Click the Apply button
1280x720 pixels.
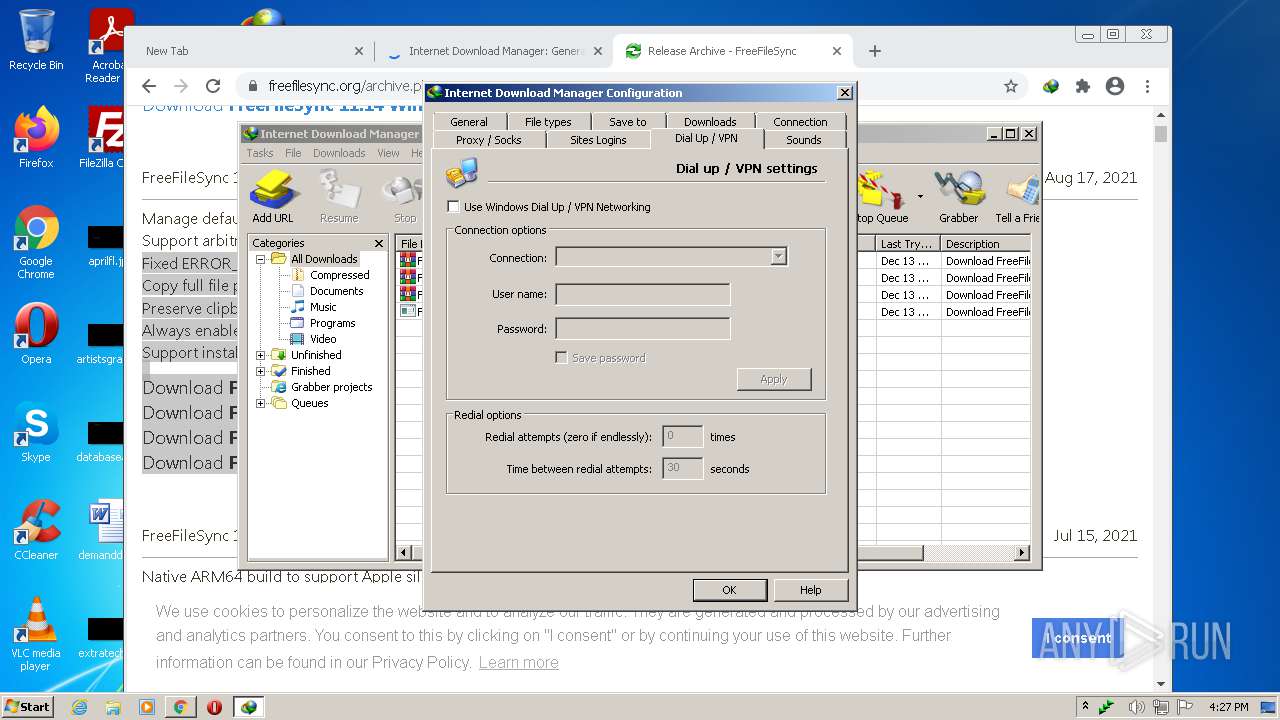coord(774,379)
